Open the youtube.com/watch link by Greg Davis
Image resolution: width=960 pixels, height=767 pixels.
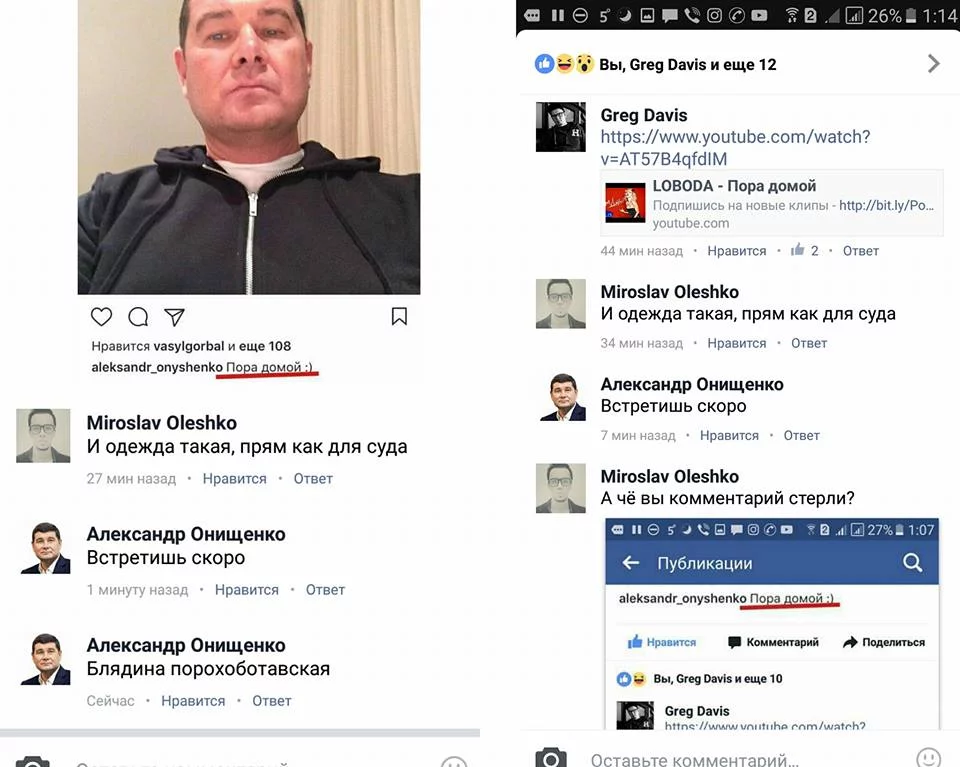(x=735, y=148)
